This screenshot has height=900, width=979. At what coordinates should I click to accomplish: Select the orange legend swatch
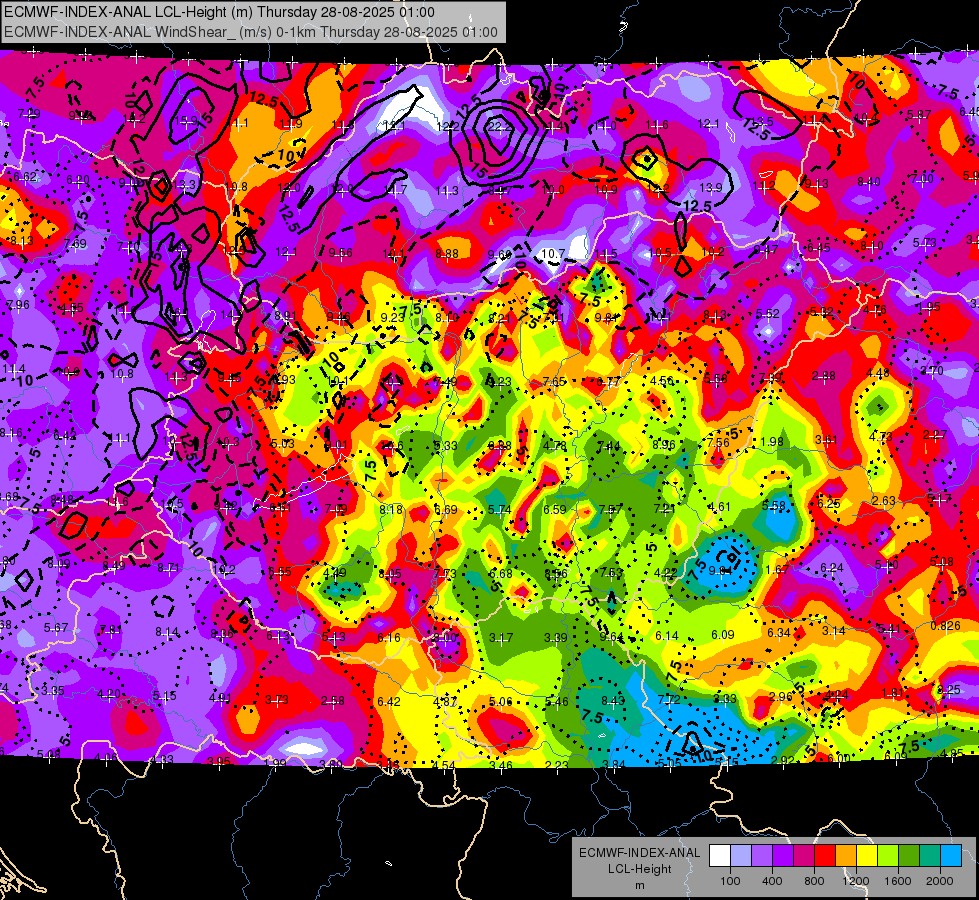pos(845,856)
